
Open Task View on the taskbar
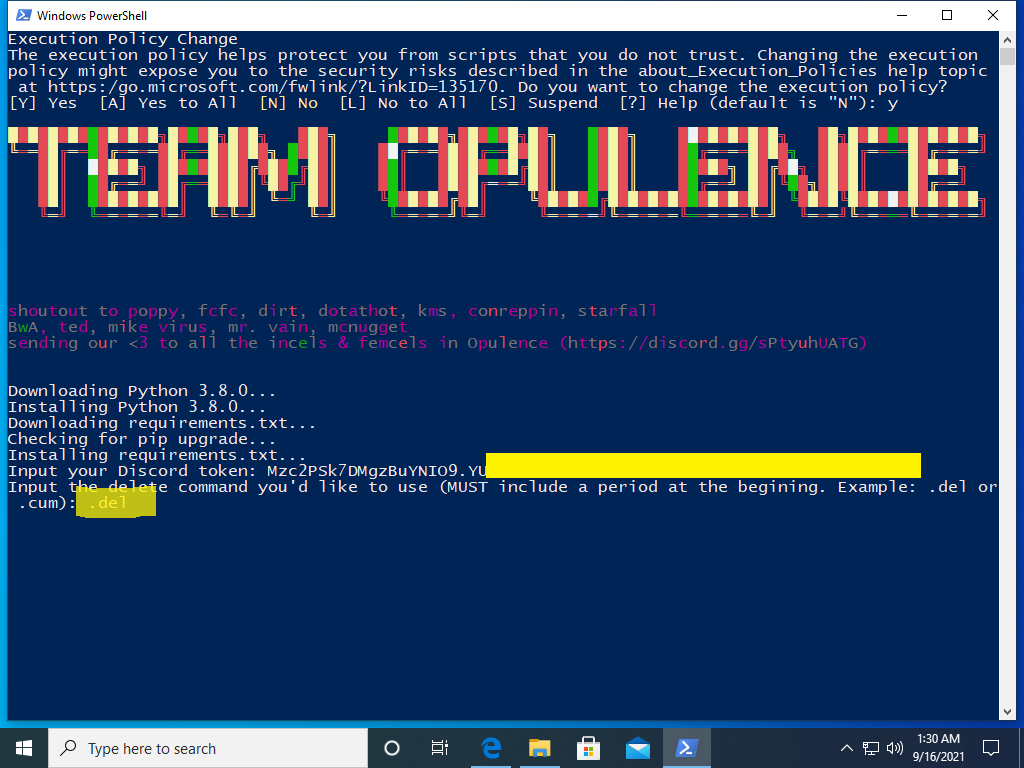pos(440,748)
